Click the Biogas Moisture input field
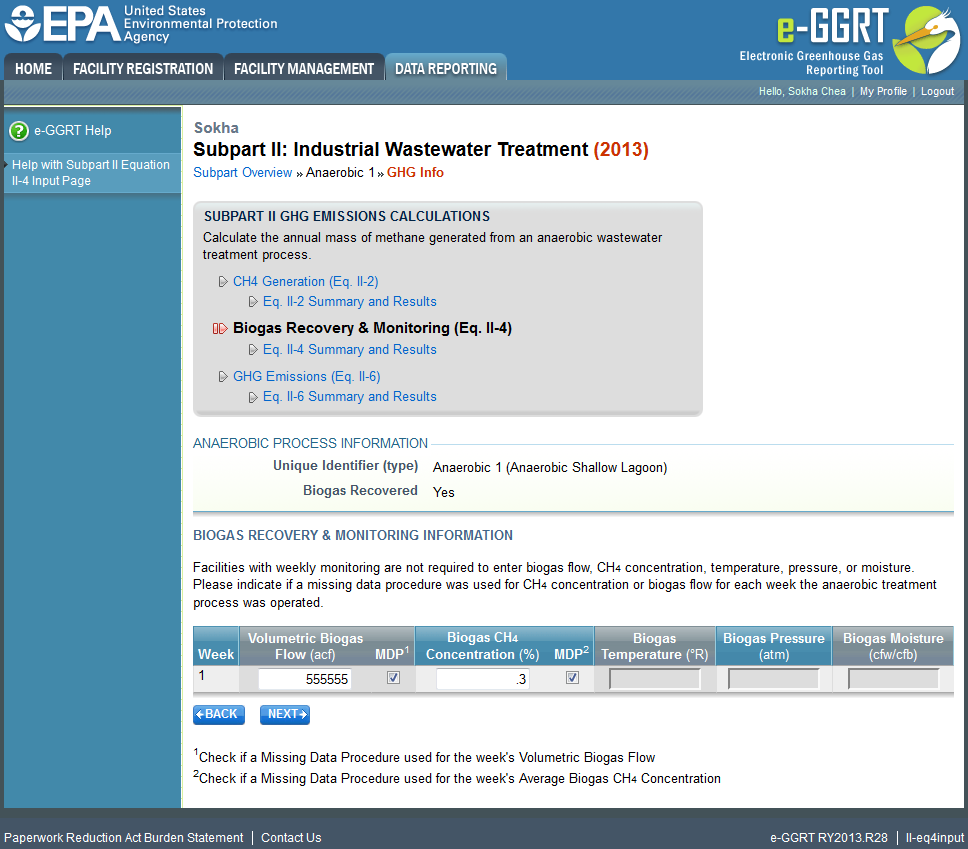The width and height of the screenshot is (968, 849). (x=893, y=679)
